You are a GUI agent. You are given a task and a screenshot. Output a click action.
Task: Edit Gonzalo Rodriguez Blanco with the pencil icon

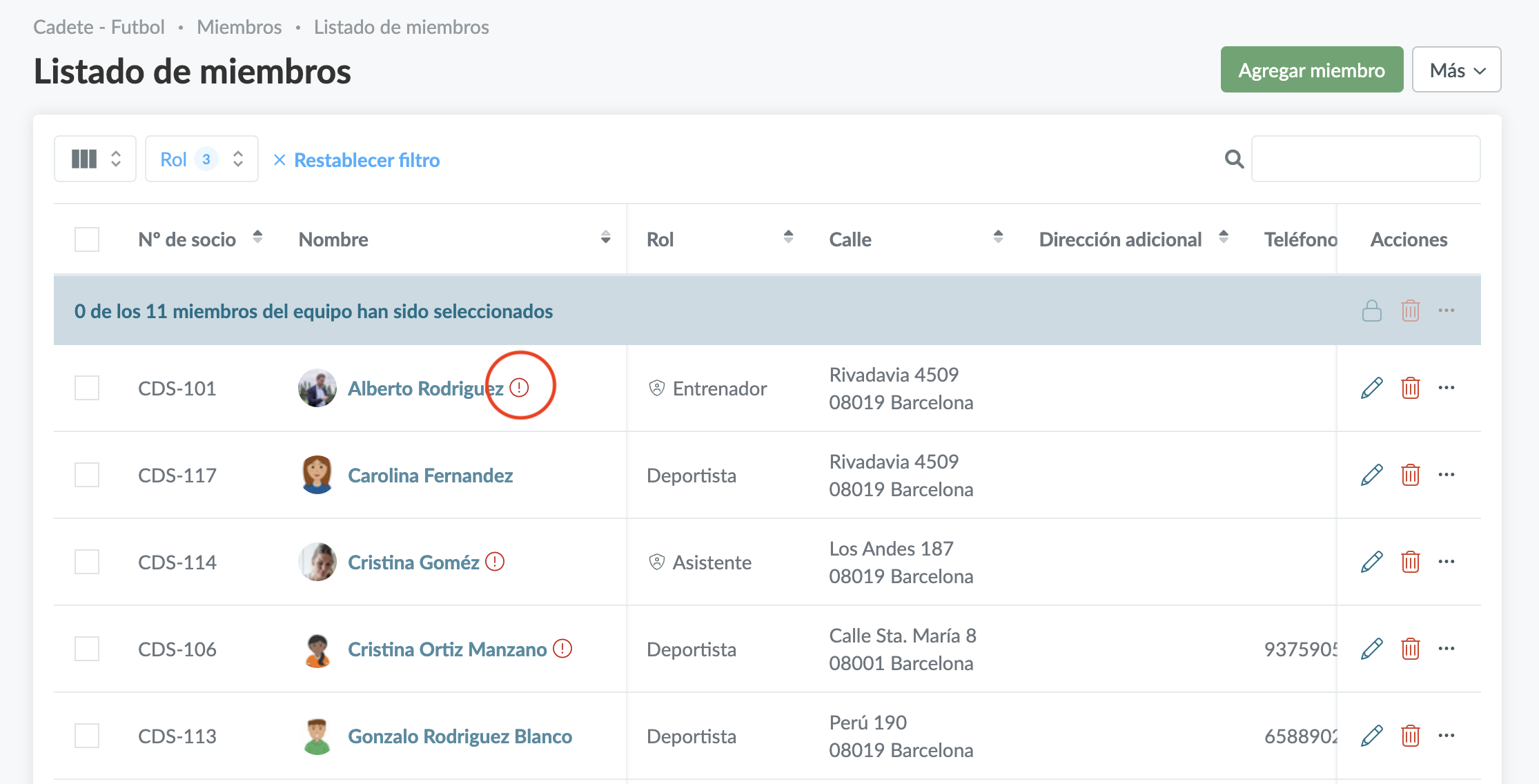(1371, 736)
